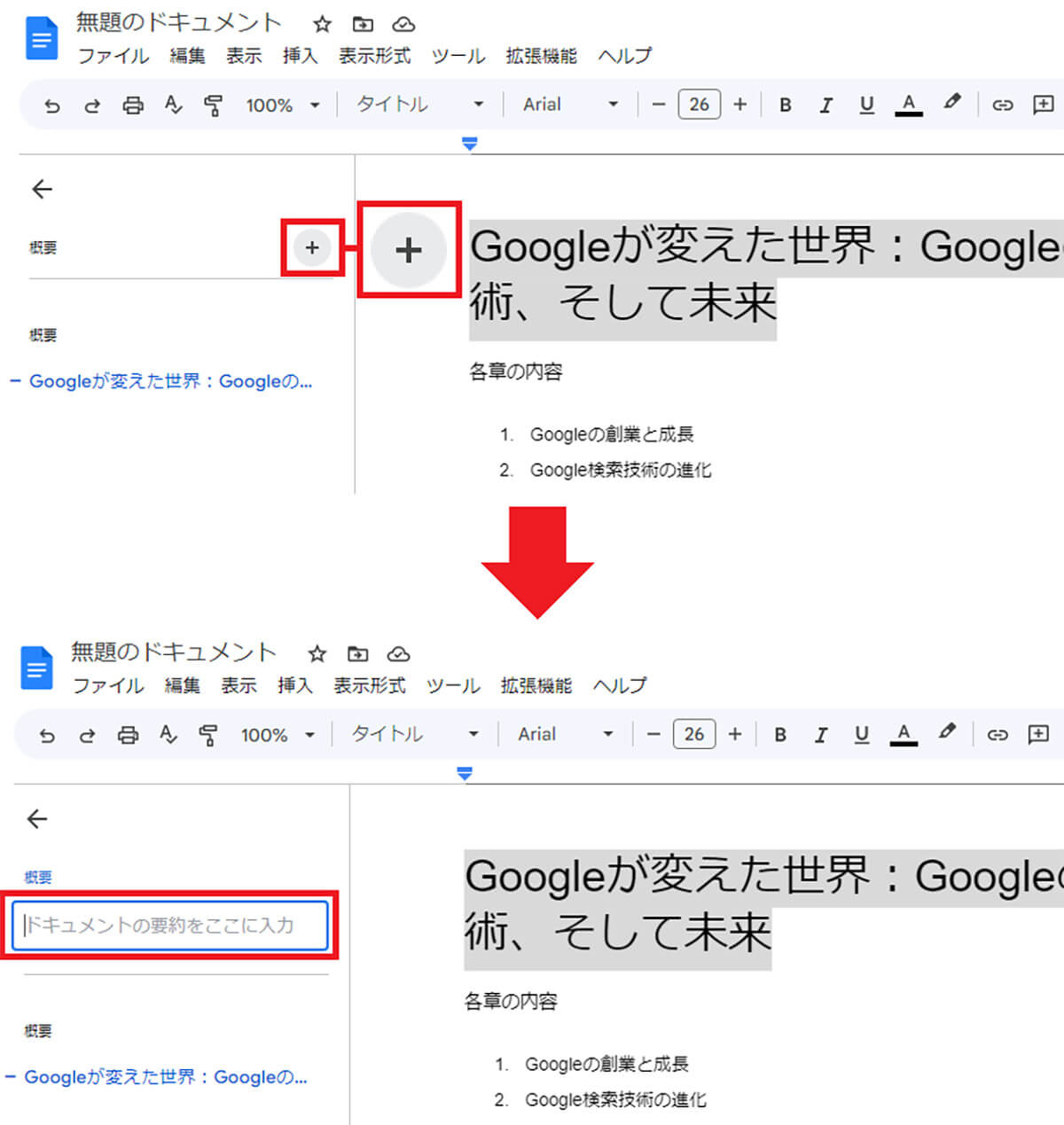Viewport: 1064px width, 1125px height.
Task: Toggle underline in the upper screenshot toolbar
Action: [866, 105]
